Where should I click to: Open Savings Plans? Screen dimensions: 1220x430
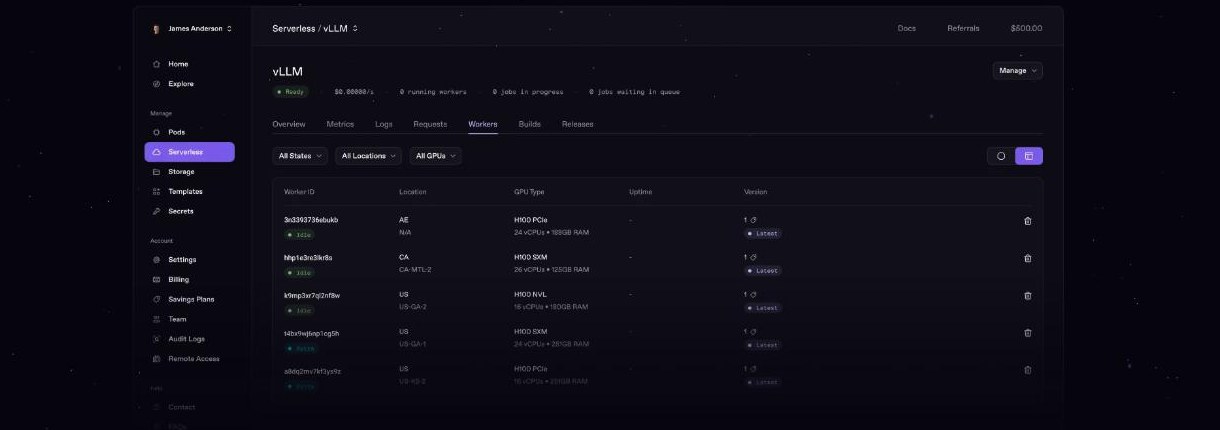tap(189, 299)
